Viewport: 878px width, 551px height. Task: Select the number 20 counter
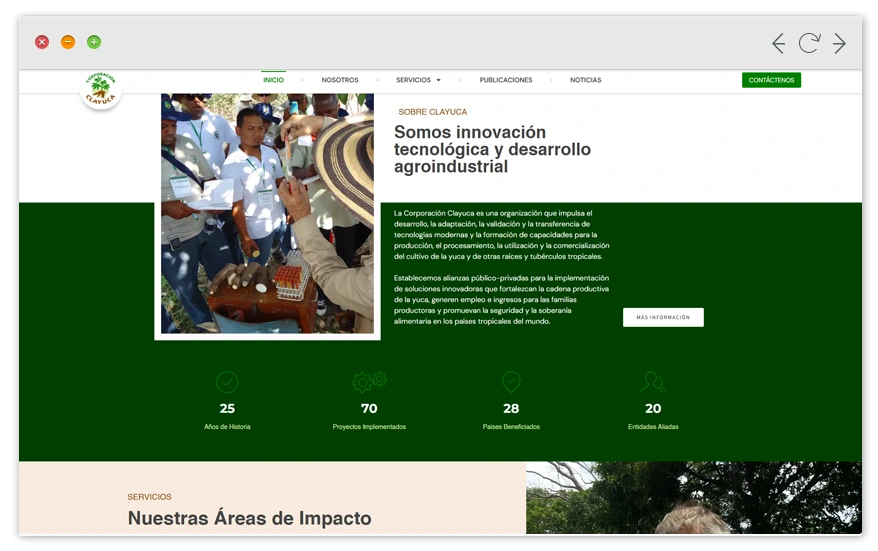click(x=653, y=408)
